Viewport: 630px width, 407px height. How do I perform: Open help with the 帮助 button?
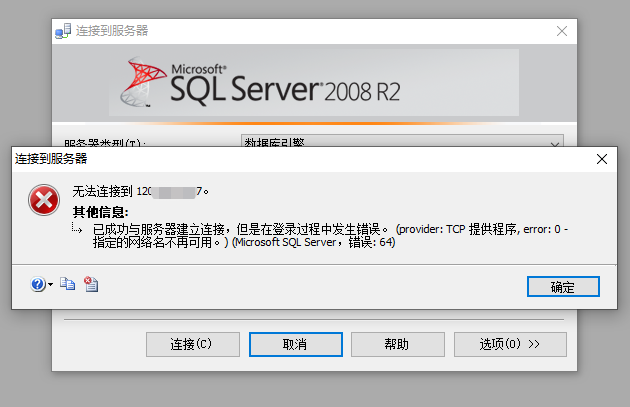click(x=398, y=344)
